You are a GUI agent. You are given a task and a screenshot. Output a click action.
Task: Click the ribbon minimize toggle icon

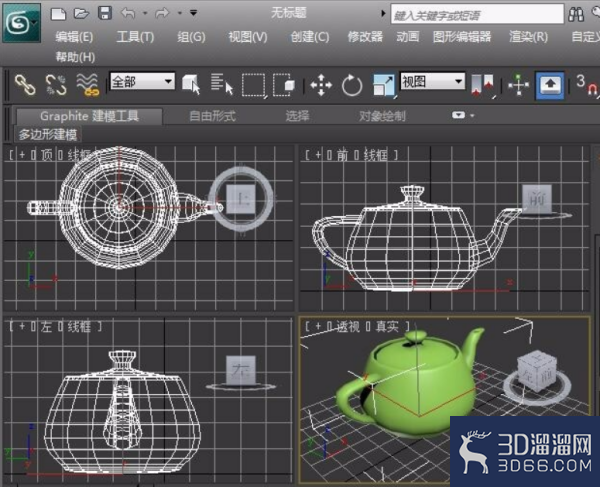click(458, 115)
